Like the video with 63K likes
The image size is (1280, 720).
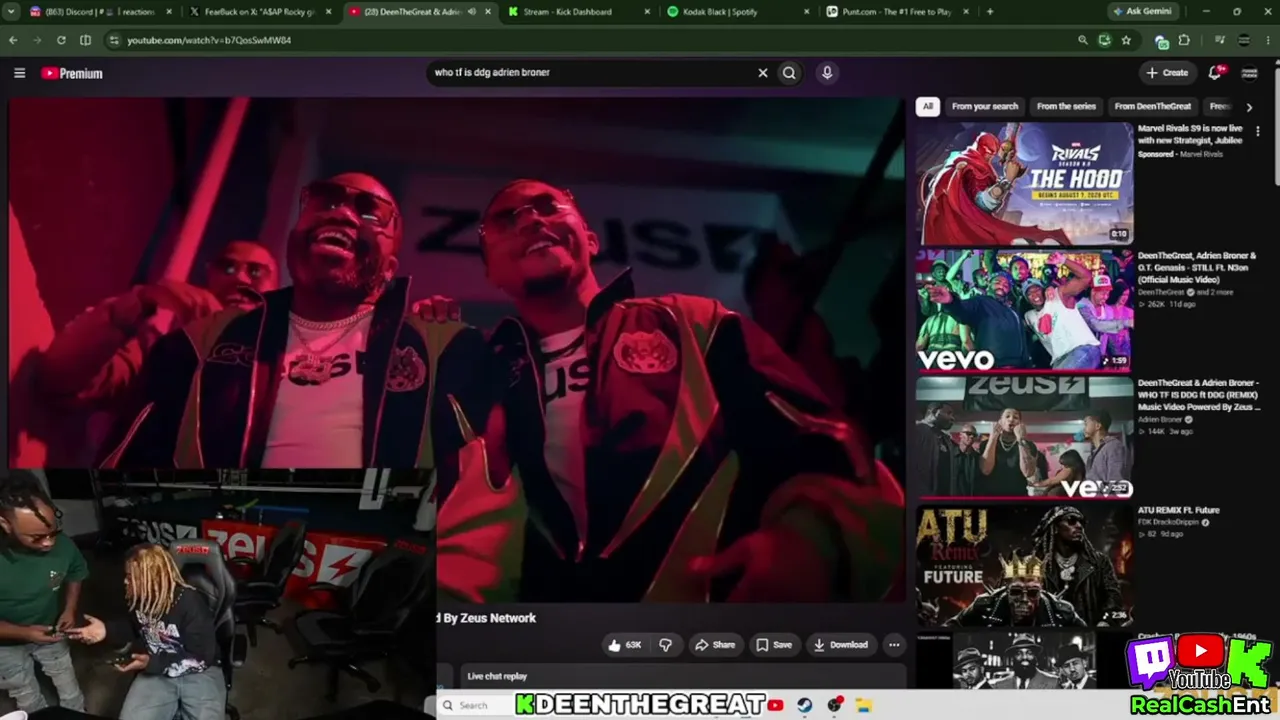[x=625, y=645]
